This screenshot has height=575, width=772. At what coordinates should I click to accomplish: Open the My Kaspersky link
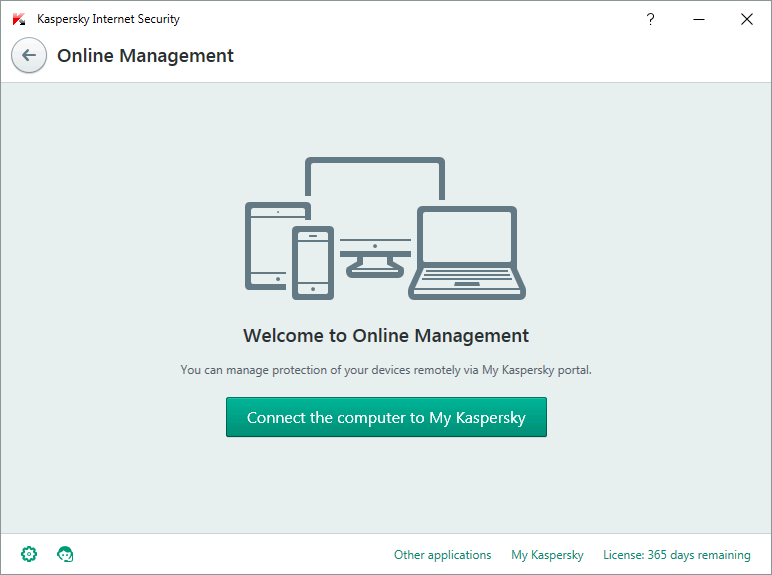[547, 555]
